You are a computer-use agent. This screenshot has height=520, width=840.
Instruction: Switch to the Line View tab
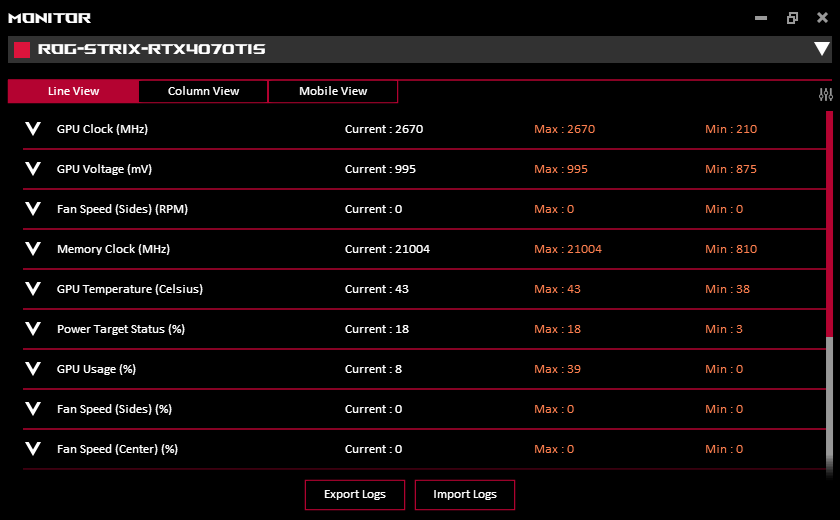(73, 91)
